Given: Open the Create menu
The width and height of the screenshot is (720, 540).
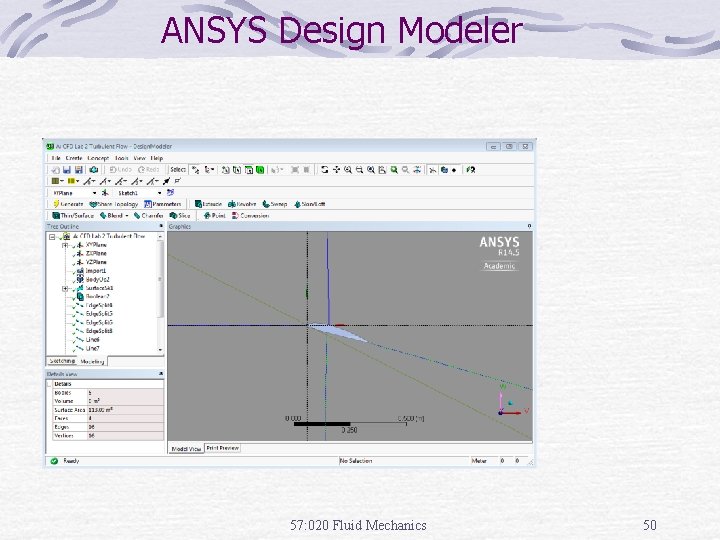Looking at the screenshot, I should click(73, 158).
